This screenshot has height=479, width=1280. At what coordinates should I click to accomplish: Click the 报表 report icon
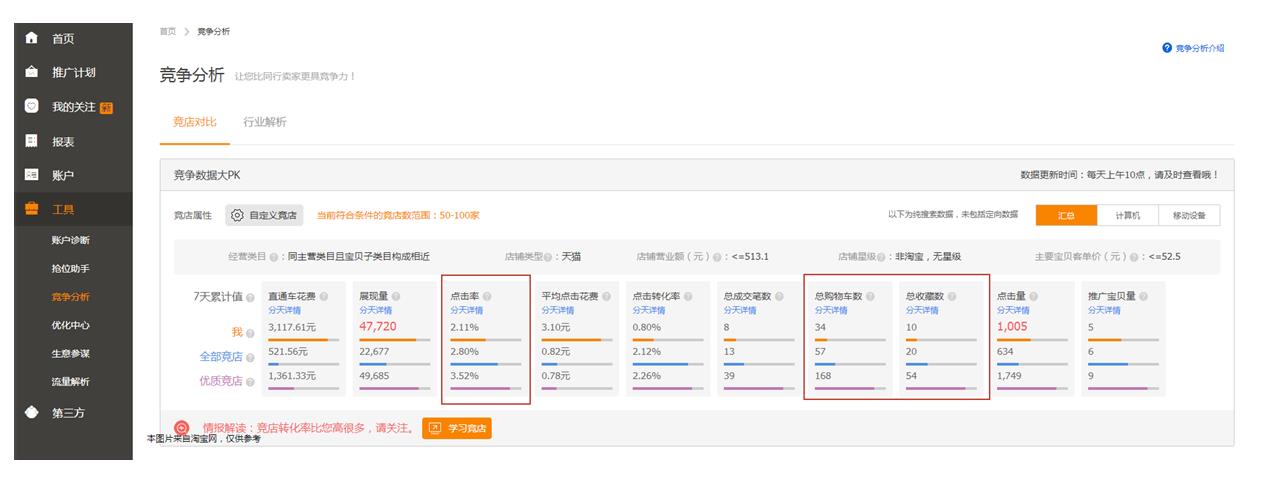pos(31,141)
